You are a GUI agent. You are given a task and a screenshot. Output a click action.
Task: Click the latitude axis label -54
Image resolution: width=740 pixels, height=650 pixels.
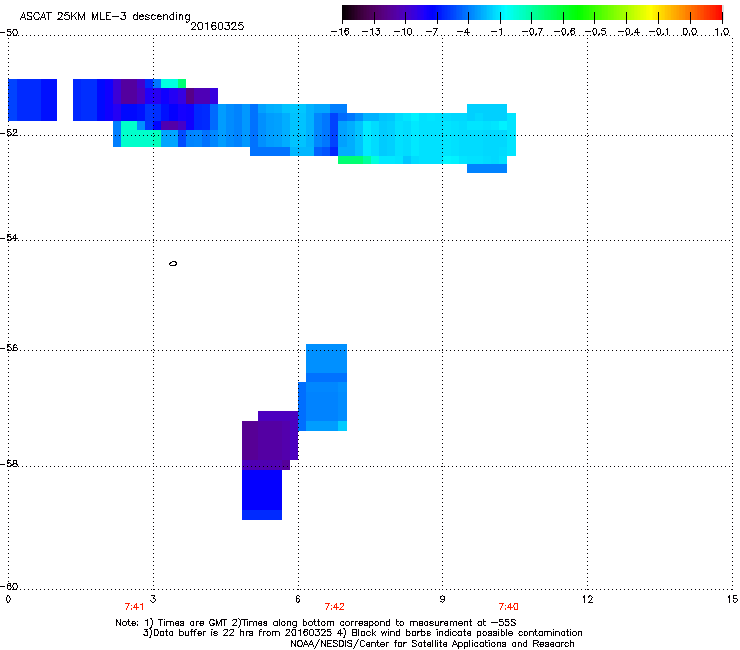[9, 238]
